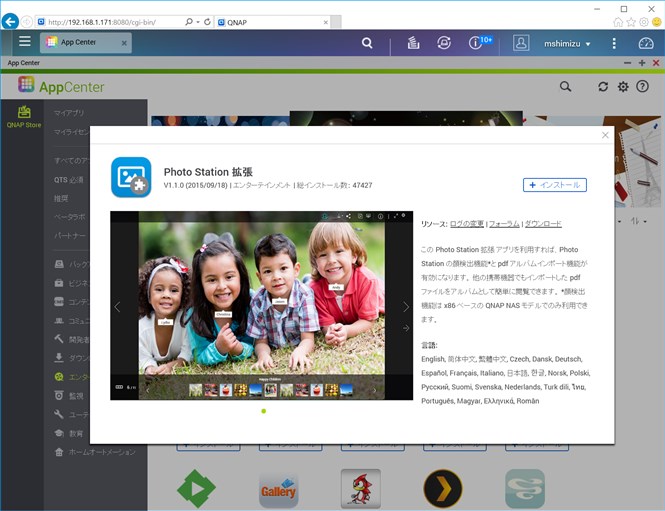Click the browser back button

10,21
